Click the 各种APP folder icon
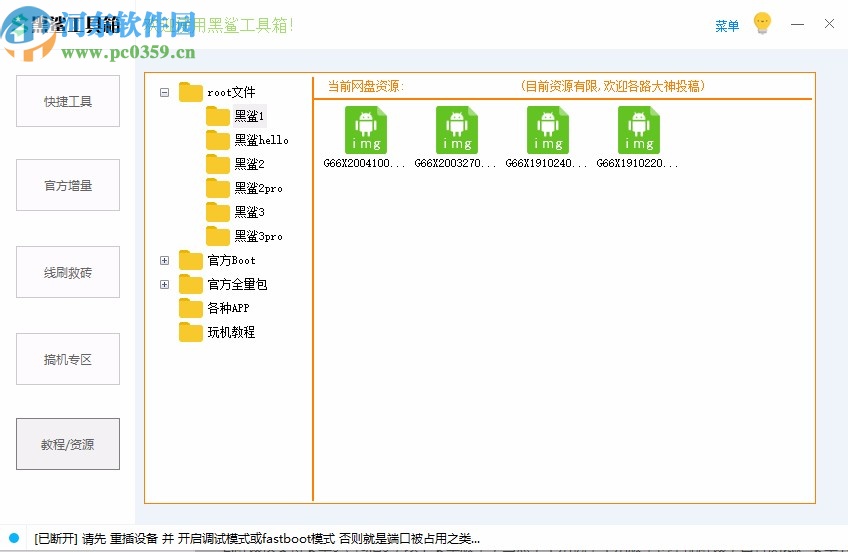This screenshot has height=552, width=848. [191, 308]
